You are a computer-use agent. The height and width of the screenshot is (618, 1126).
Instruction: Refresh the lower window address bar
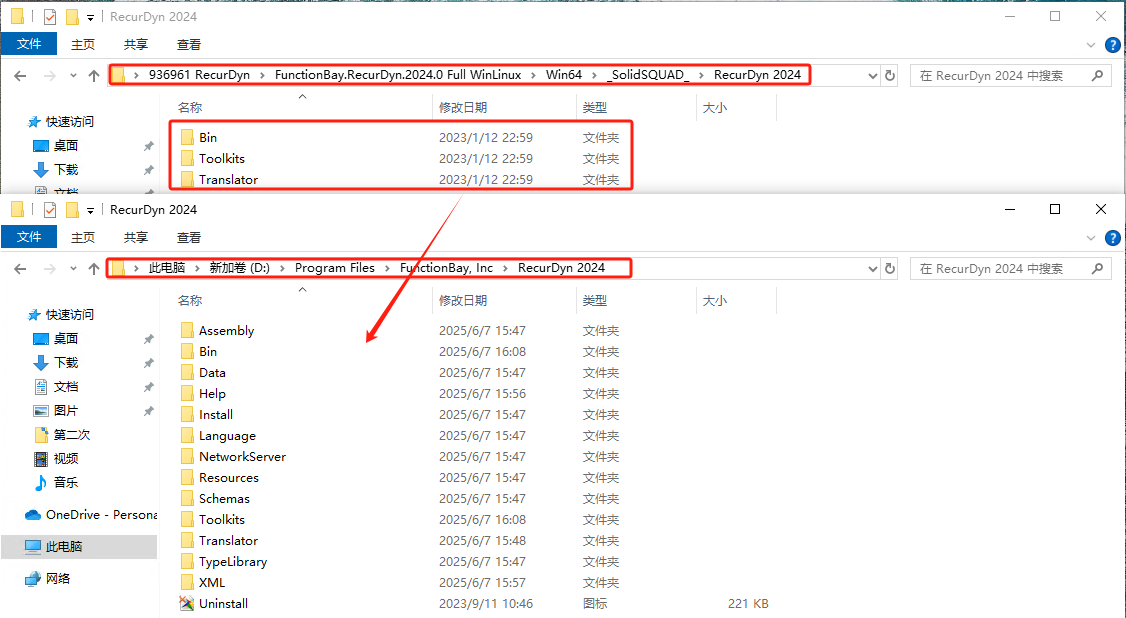point(890,268)
